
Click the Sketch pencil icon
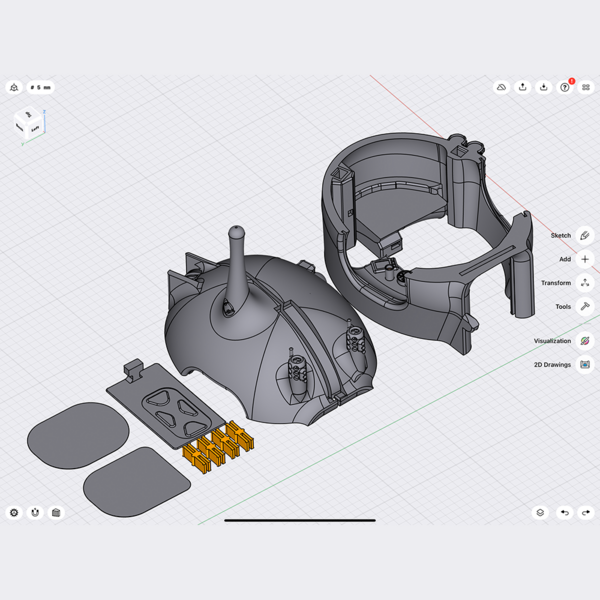585,235
